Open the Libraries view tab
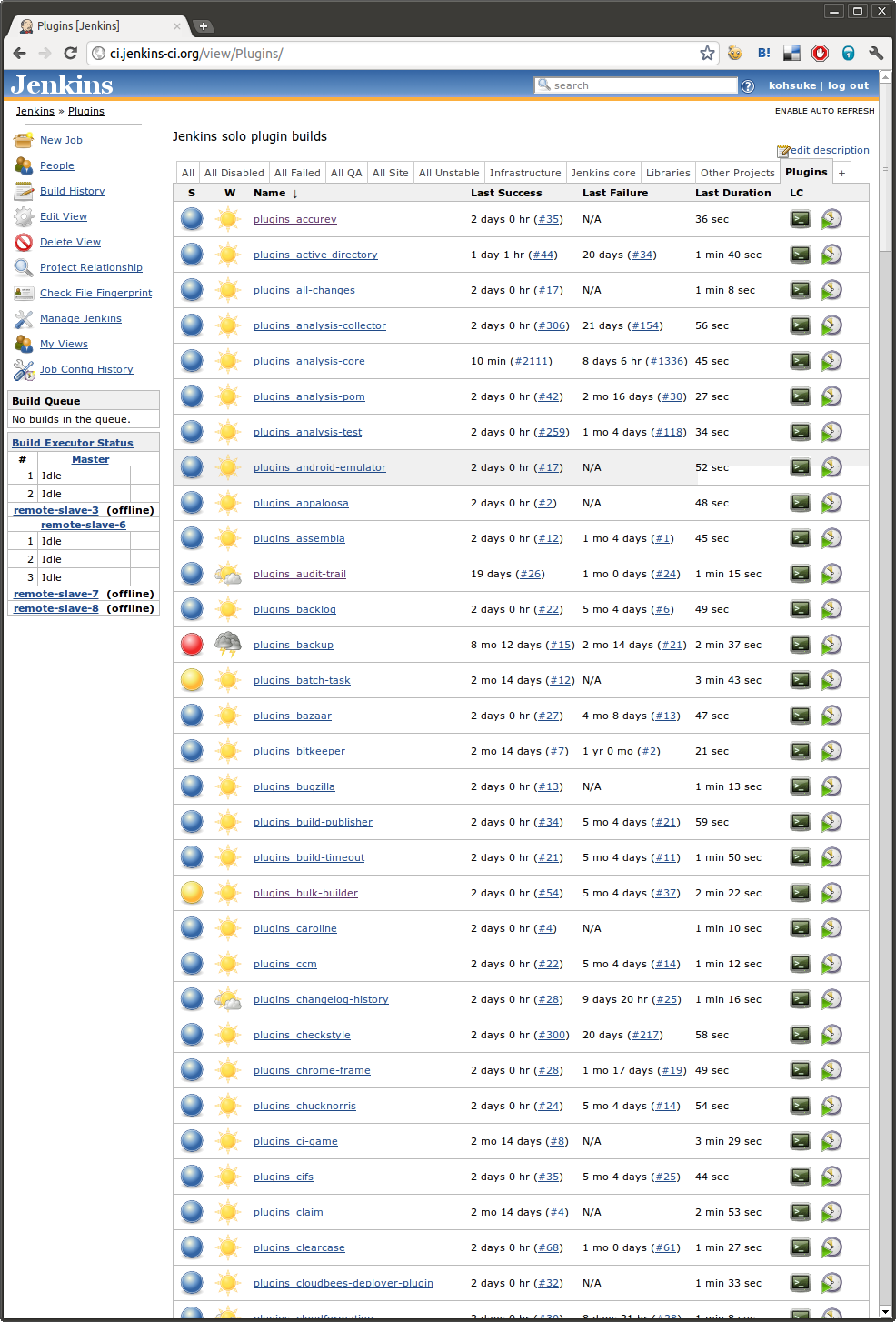The width and height of the screenshot is (896, 1322). [x=668, y=173]
